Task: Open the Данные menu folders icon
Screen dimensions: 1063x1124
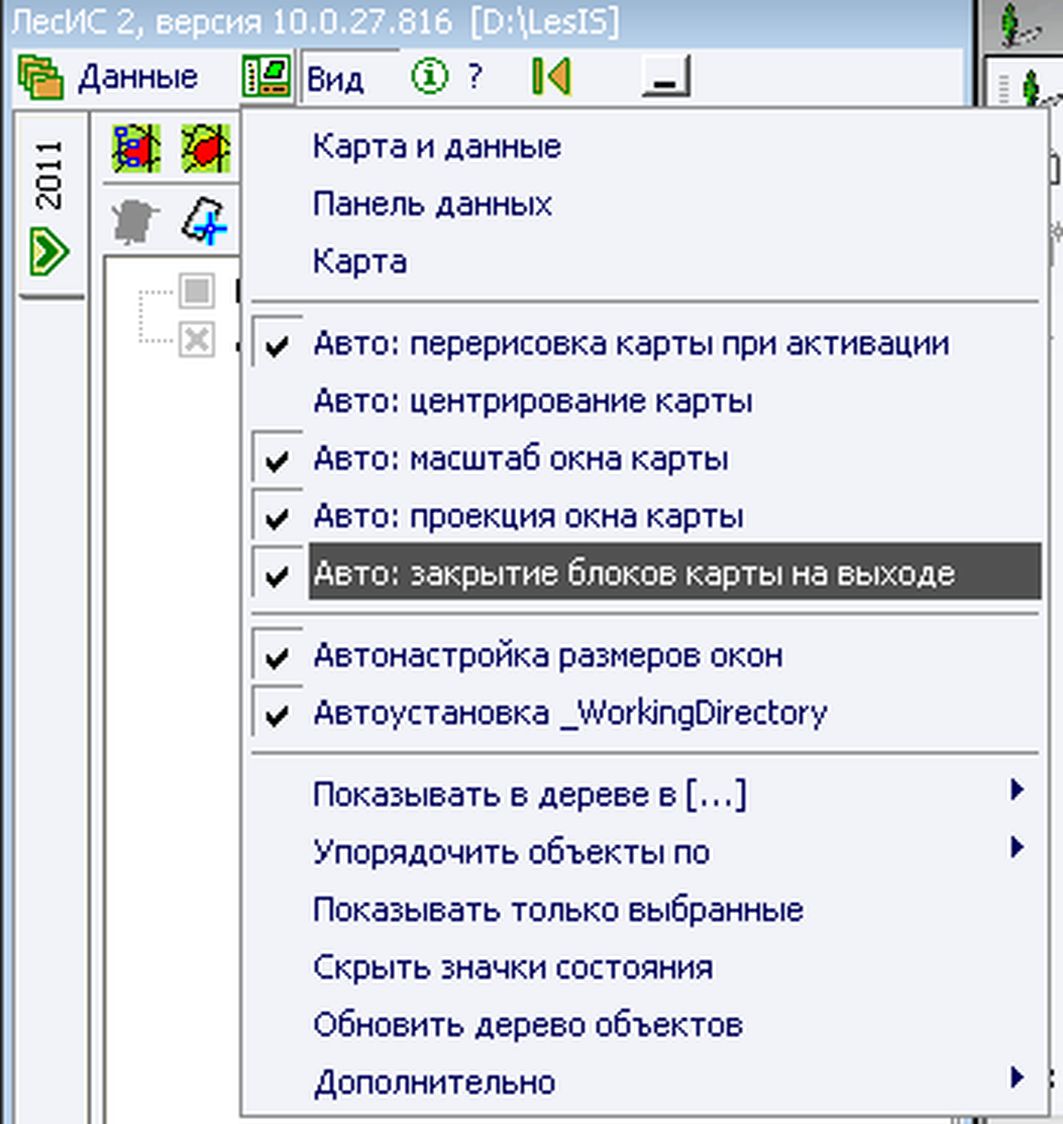Action: [x=40, y=76]
